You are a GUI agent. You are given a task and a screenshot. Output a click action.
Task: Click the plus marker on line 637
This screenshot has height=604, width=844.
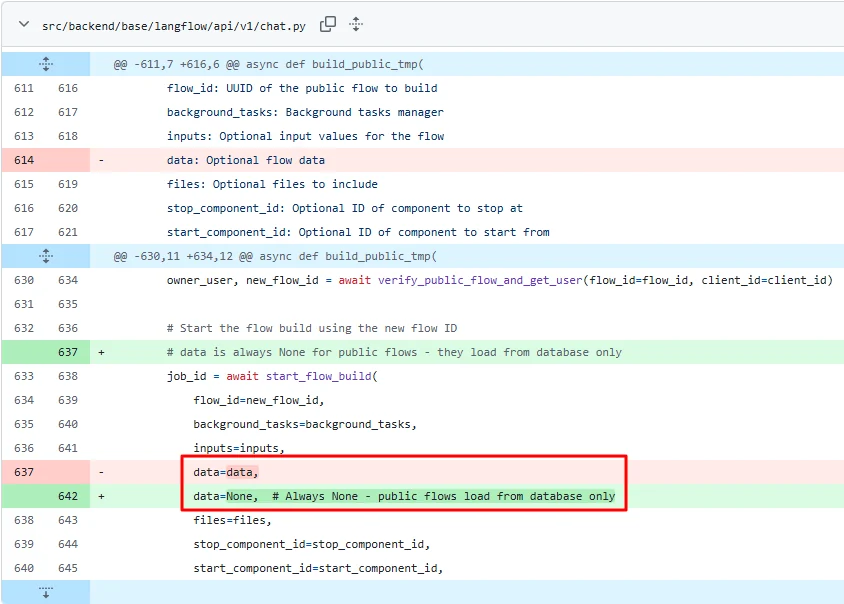[x=101, y=352]
